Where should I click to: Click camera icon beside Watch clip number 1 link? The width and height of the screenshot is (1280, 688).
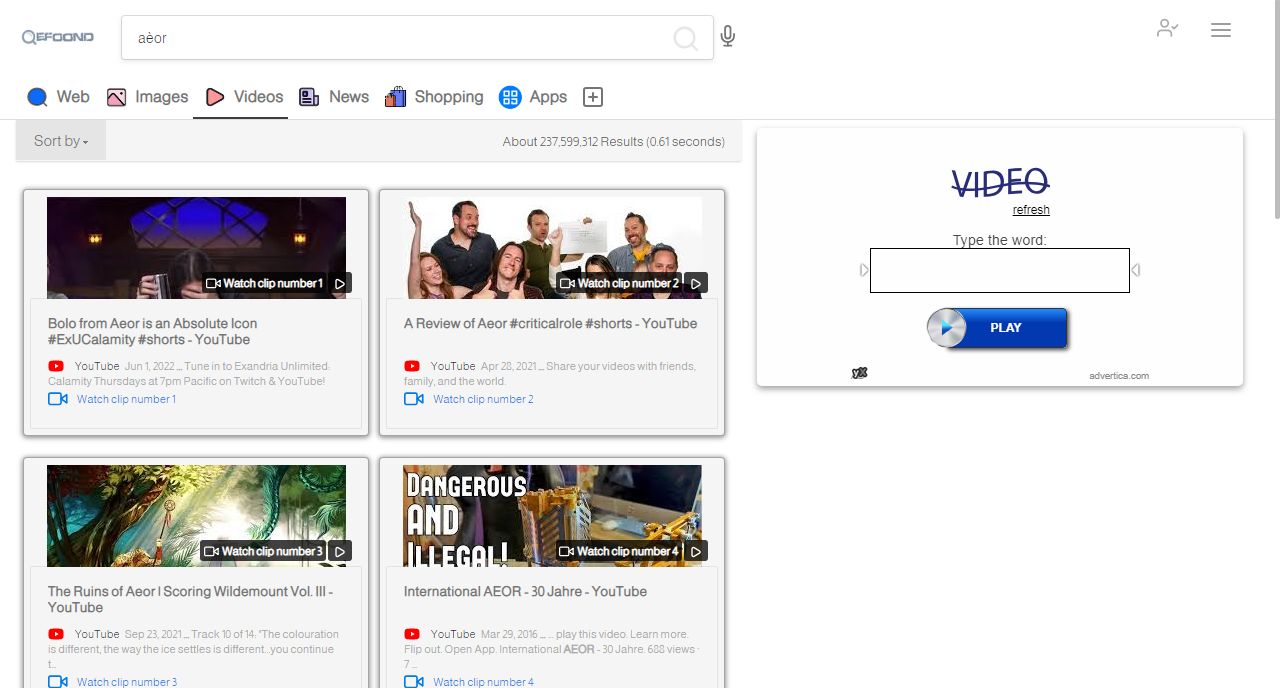pos(58,399)
